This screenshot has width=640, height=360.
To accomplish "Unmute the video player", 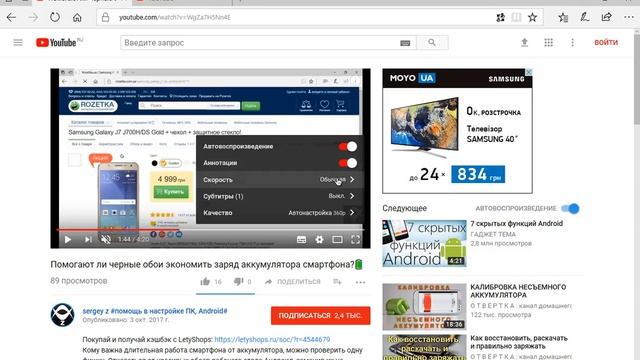I will coord(106,240).
